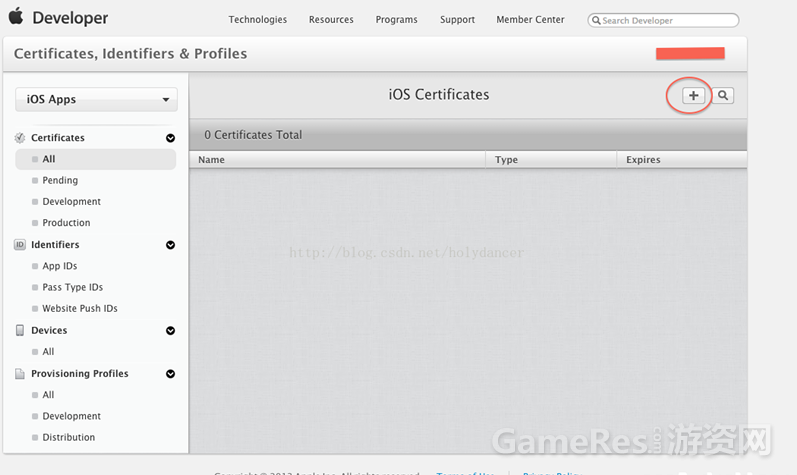The height and width of the screenshot is (475, 797).
Task: Click the Certificates section heading
Action: pyautogui.click(x=57, y=138)
